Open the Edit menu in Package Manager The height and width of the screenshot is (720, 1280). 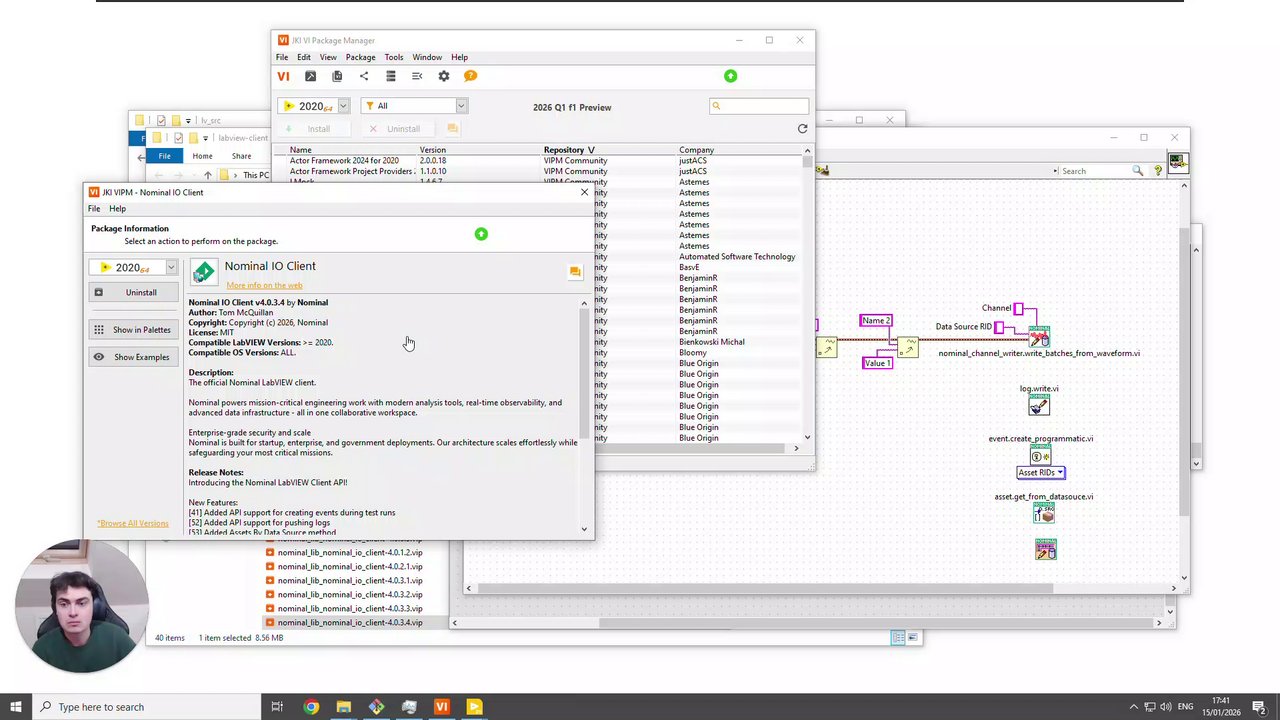(304, 57)
